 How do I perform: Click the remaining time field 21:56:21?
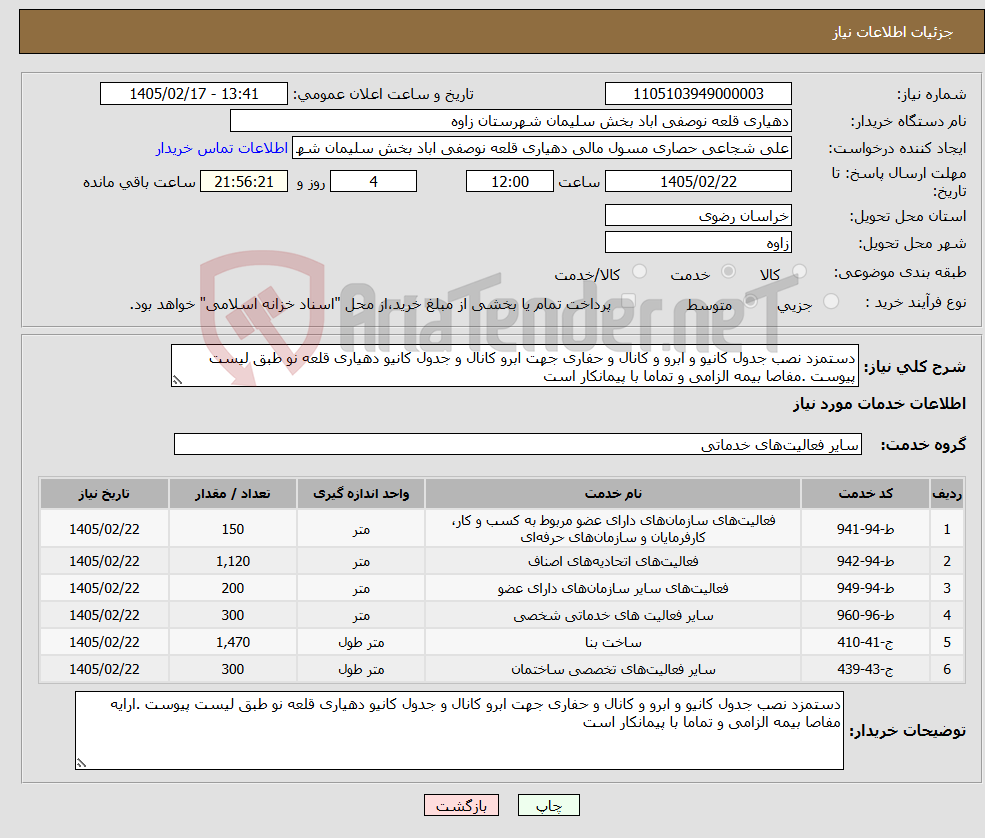(x=244, y=182)
